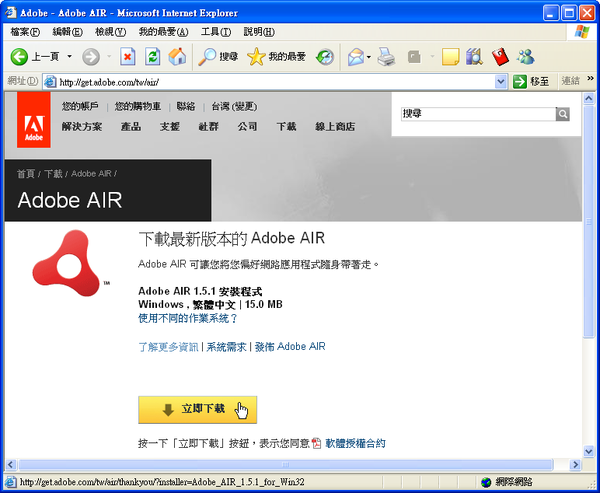Click the red book toolbar icon

click(500, 57)
